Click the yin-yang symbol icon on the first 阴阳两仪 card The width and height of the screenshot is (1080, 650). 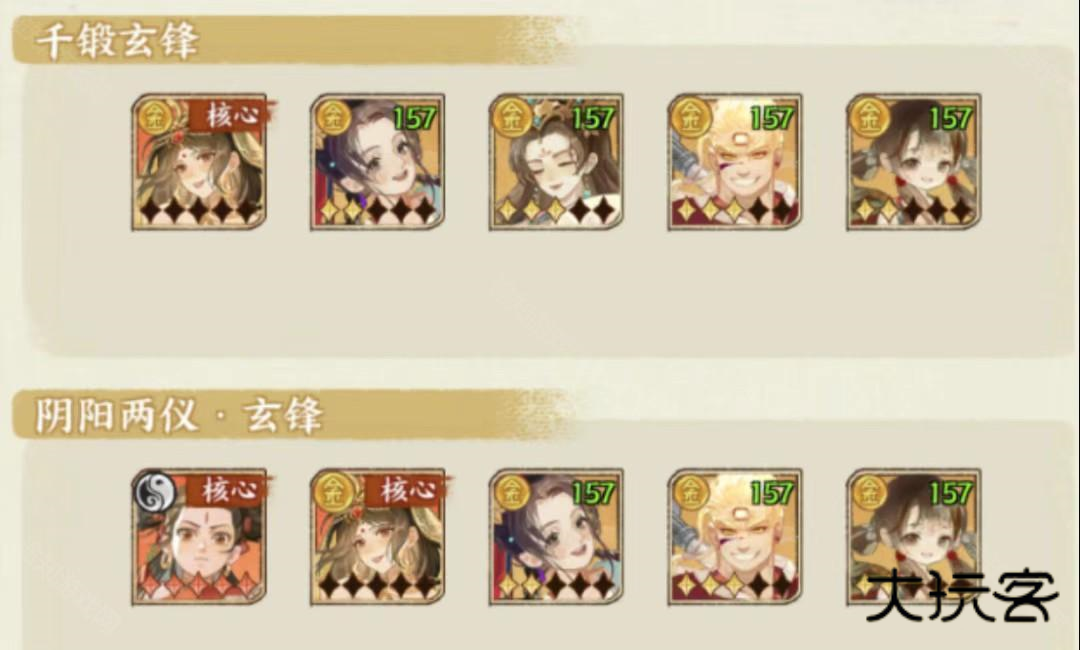pos(154,490)
